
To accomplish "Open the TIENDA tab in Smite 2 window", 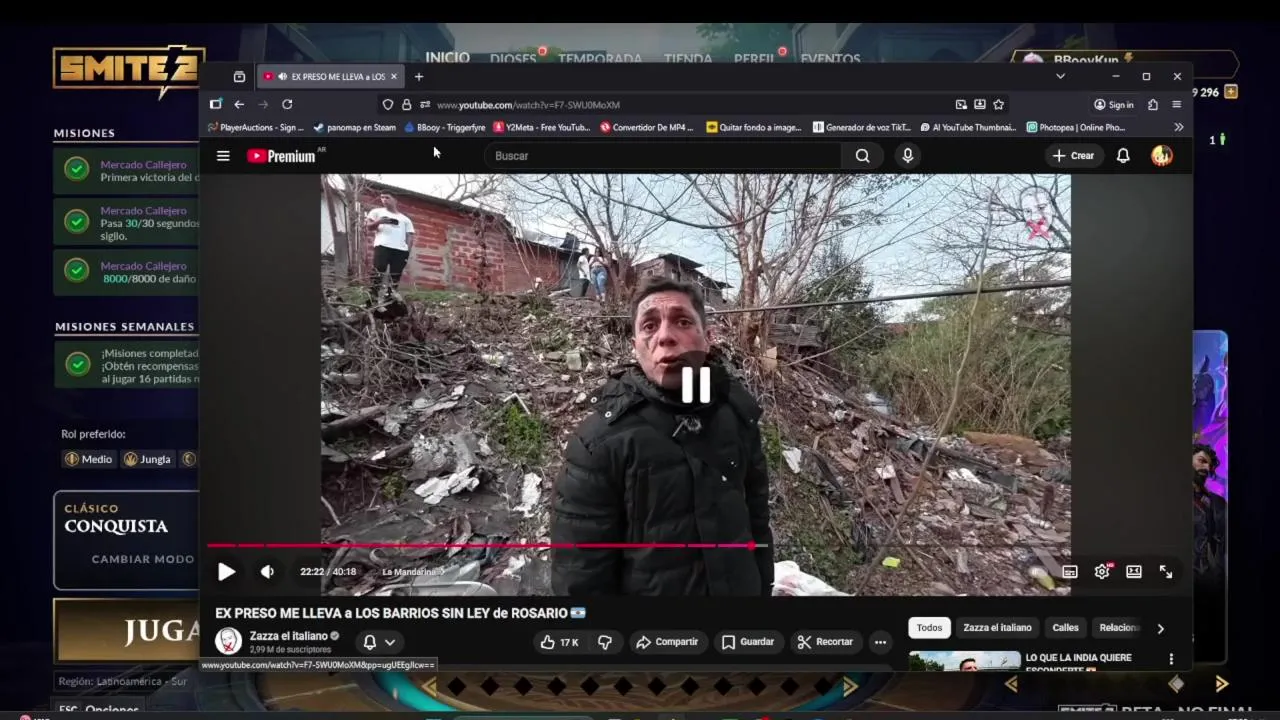I will (x=688, y=59).
